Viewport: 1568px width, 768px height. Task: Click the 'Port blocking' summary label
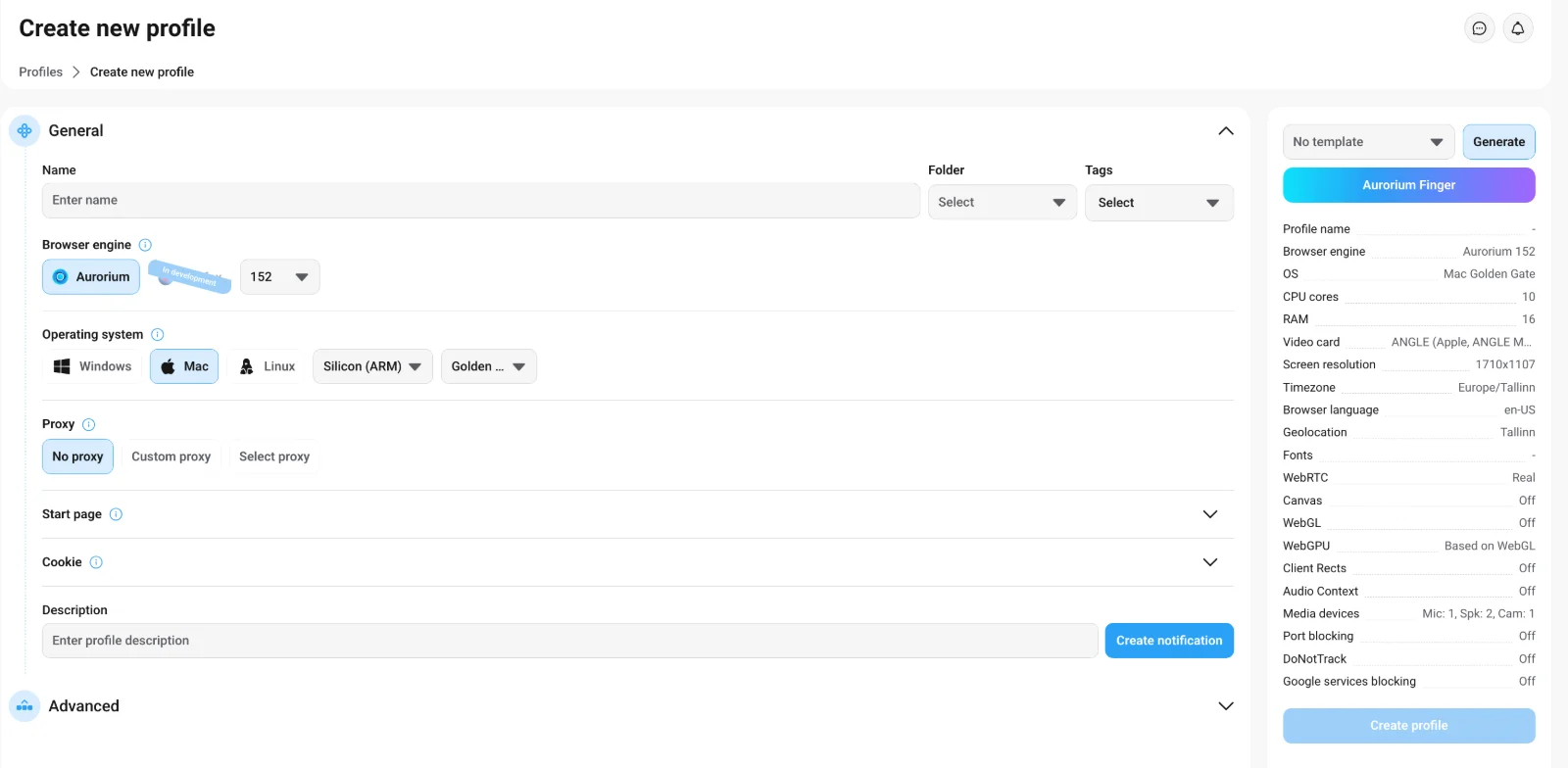(x=1318, y=637)
